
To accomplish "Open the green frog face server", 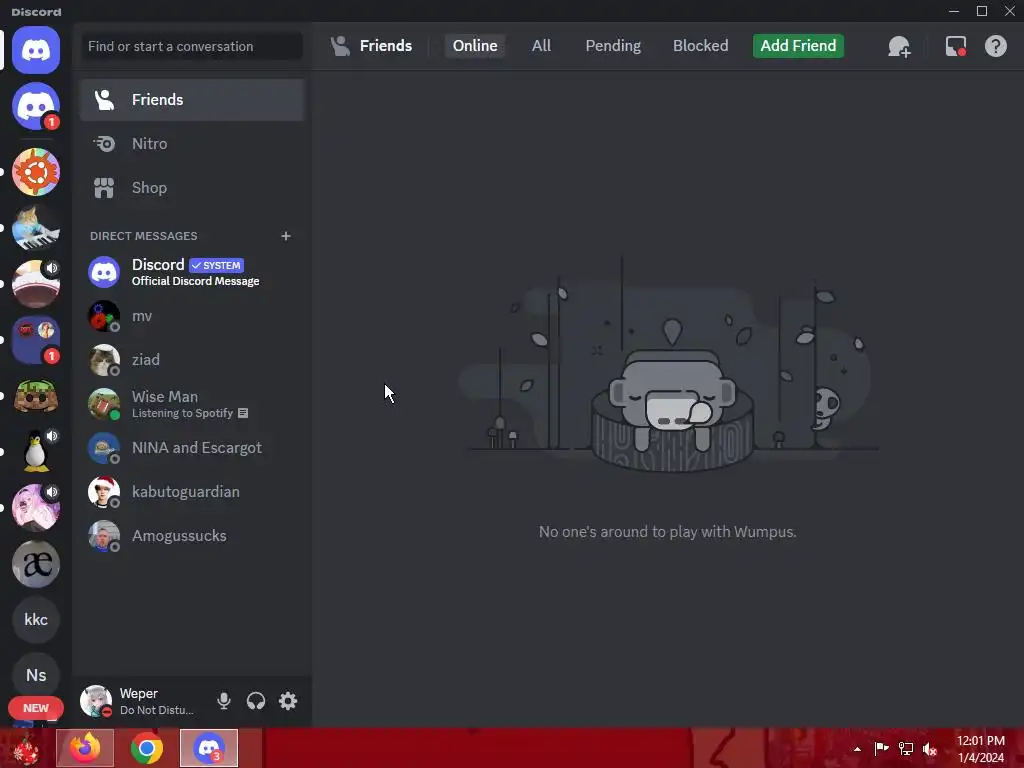I will pos(36,396).
